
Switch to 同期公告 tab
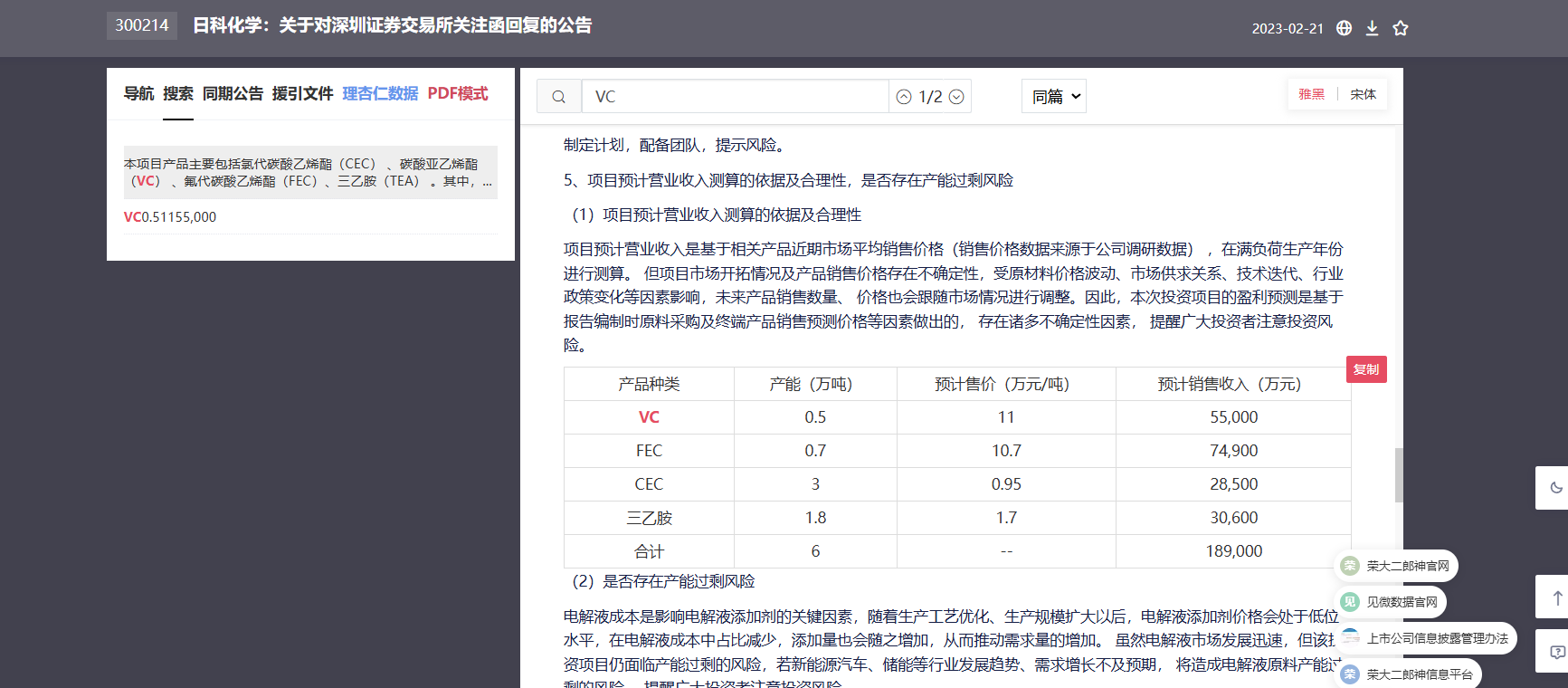233,93
